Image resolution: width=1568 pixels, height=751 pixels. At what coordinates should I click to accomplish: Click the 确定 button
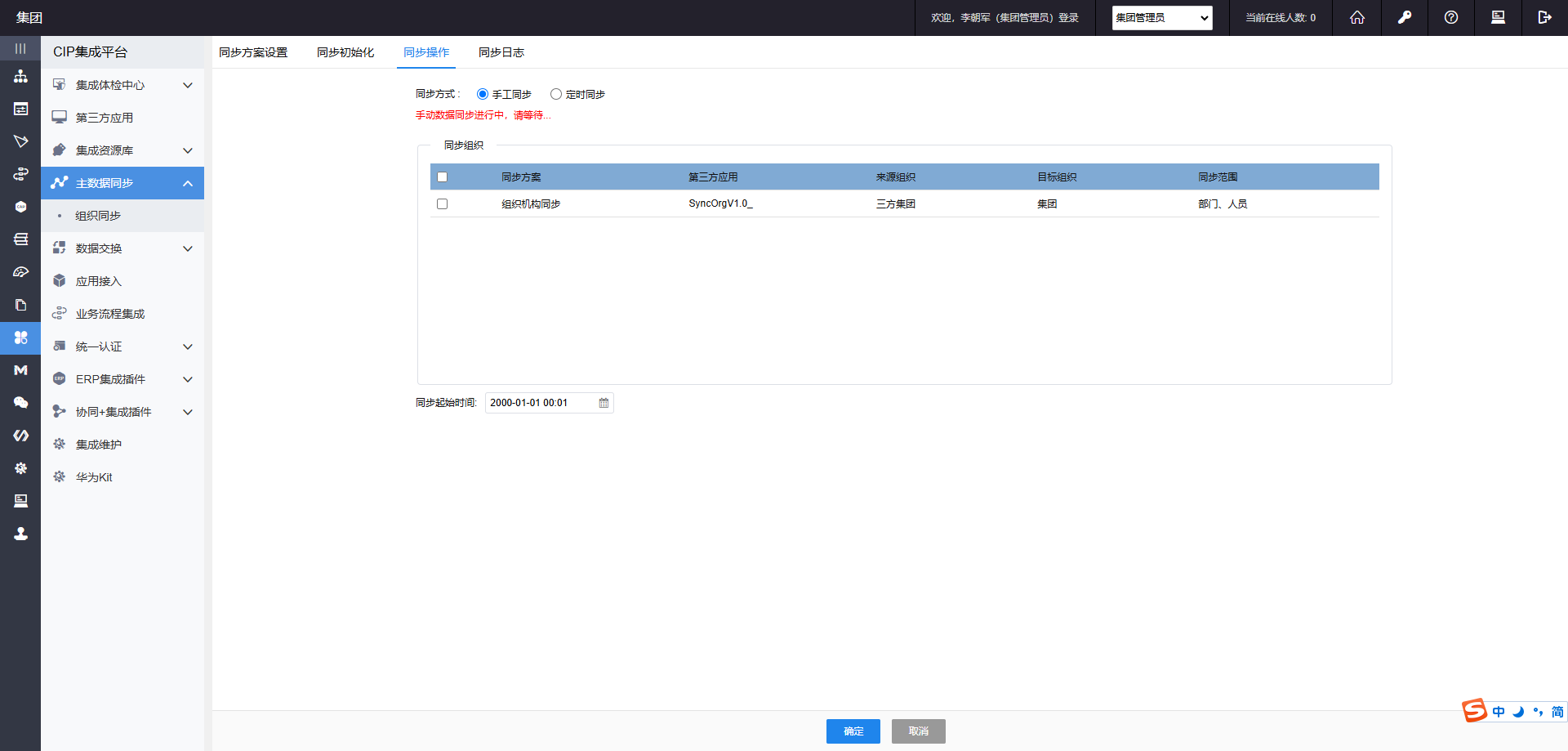click(x=853, y=731)
